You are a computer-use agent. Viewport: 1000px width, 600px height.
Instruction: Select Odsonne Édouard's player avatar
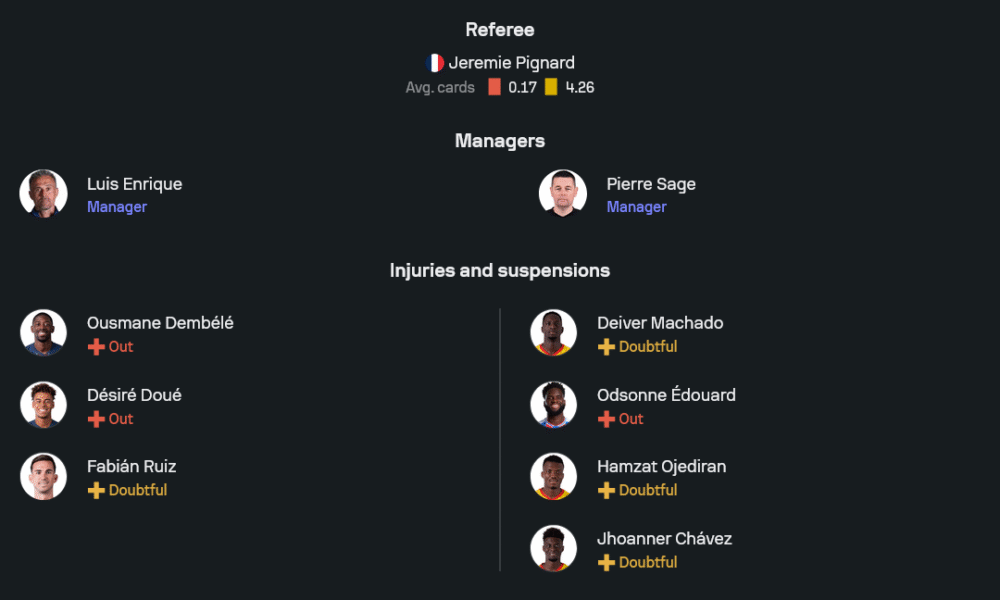coord(554,405)
